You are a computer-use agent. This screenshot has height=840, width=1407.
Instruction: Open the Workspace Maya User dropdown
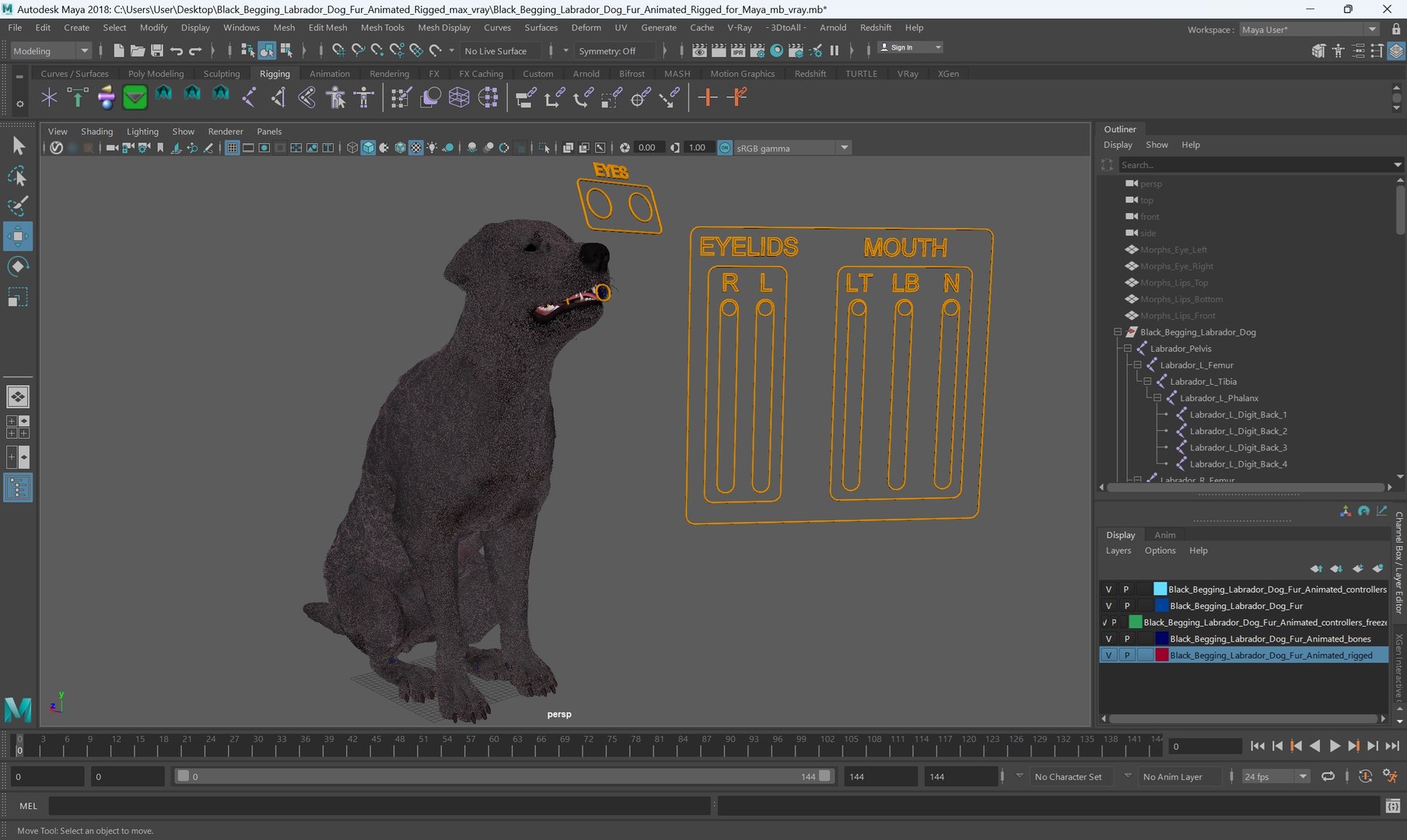pos(1308,30)
